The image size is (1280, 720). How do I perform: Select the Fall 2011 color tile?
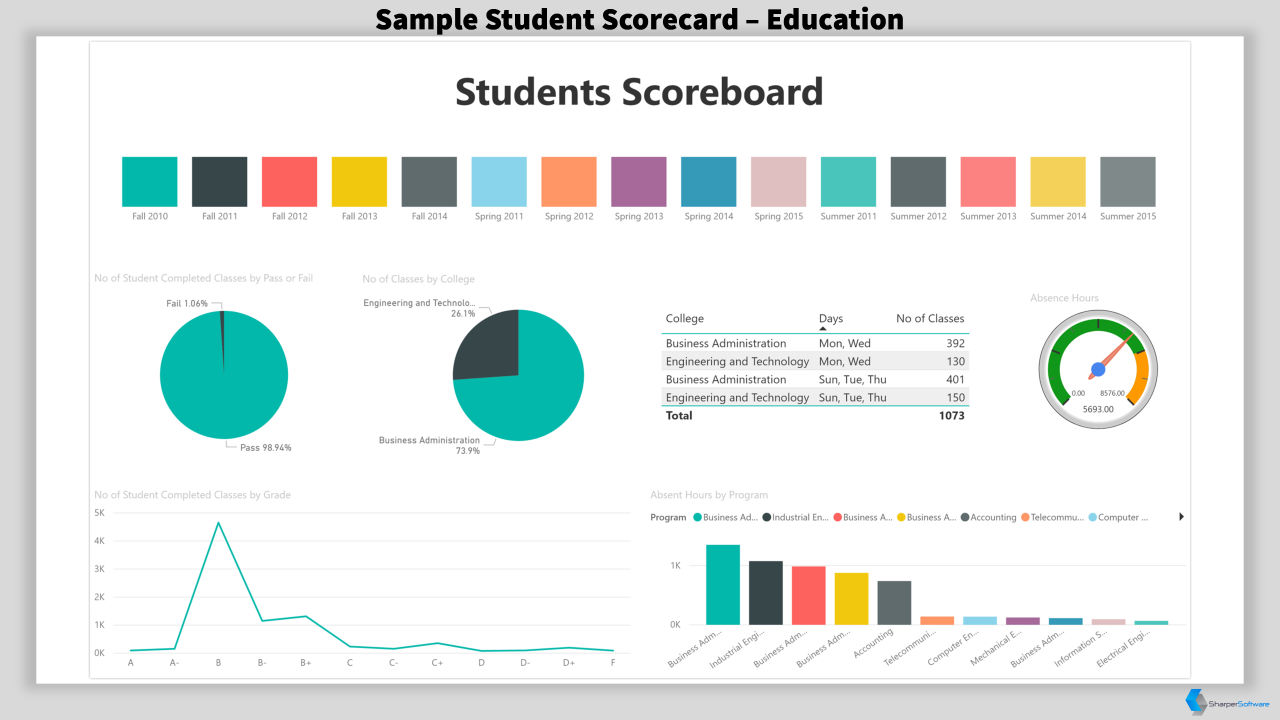pos(219,182)
